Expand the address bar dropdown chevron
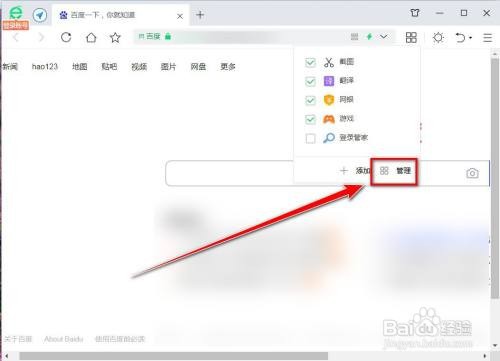 pos(384,37)
